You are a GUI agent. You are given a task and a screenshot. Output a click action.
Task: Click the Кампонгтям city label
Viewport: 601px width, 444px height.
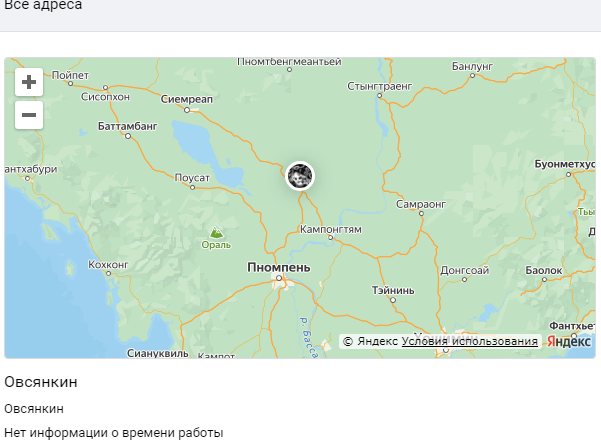point(330,229)
